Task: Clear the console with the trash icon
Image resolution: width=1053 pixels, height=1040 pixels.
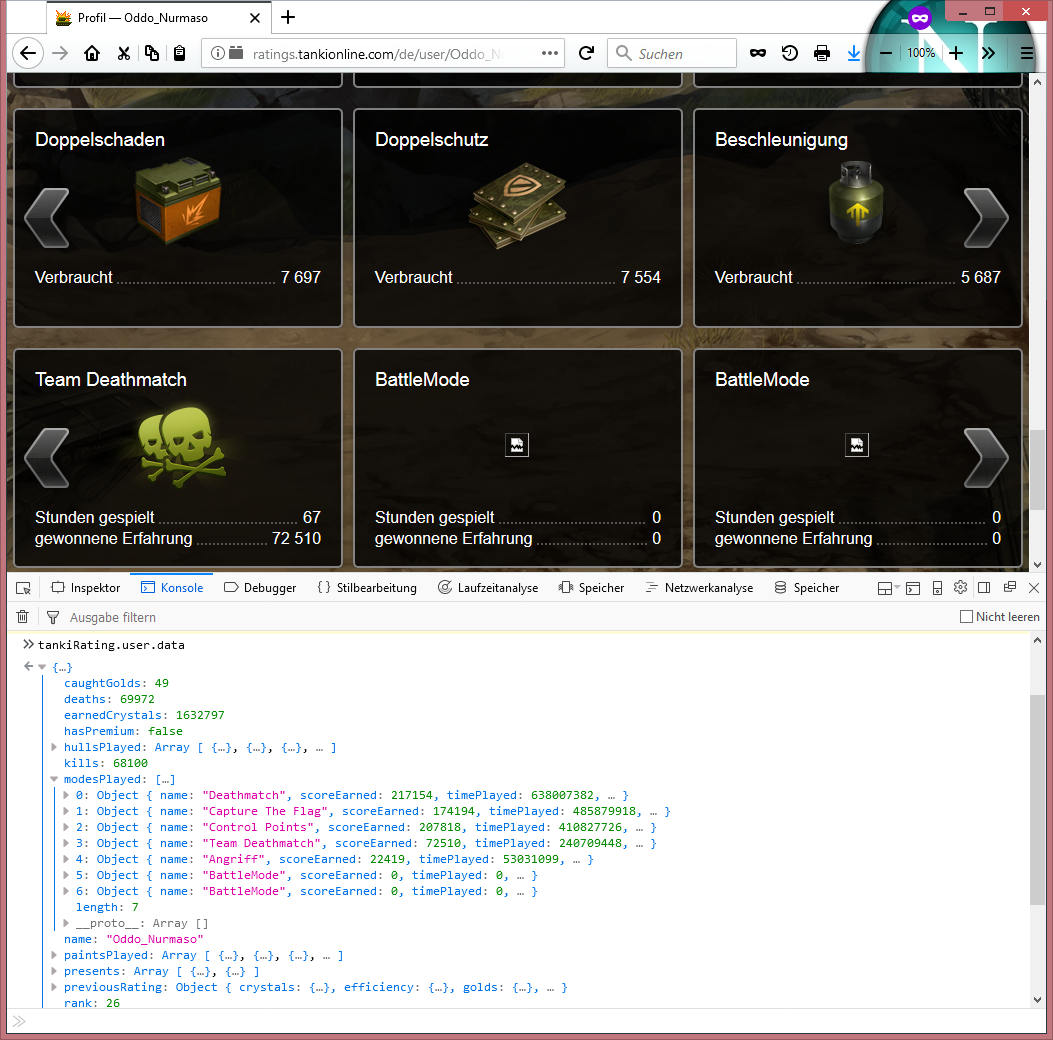Action: (22, 617)
